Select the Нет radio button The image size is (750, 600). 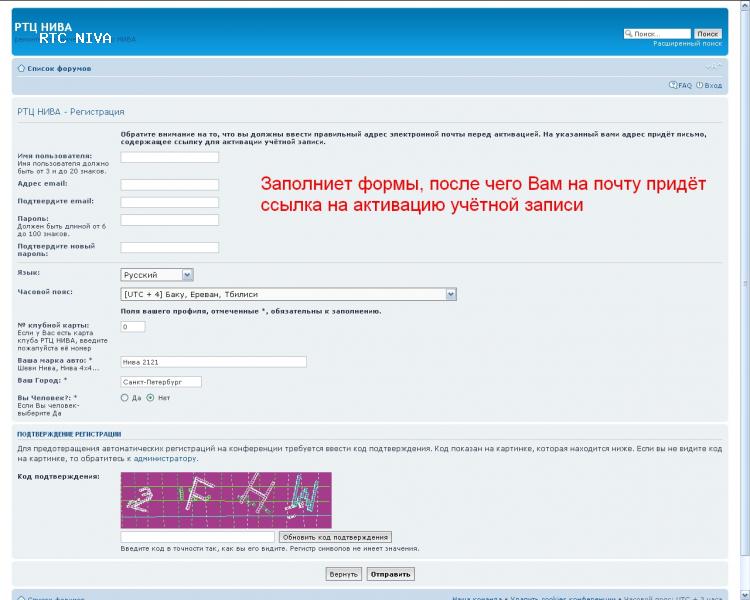point(150,398)
